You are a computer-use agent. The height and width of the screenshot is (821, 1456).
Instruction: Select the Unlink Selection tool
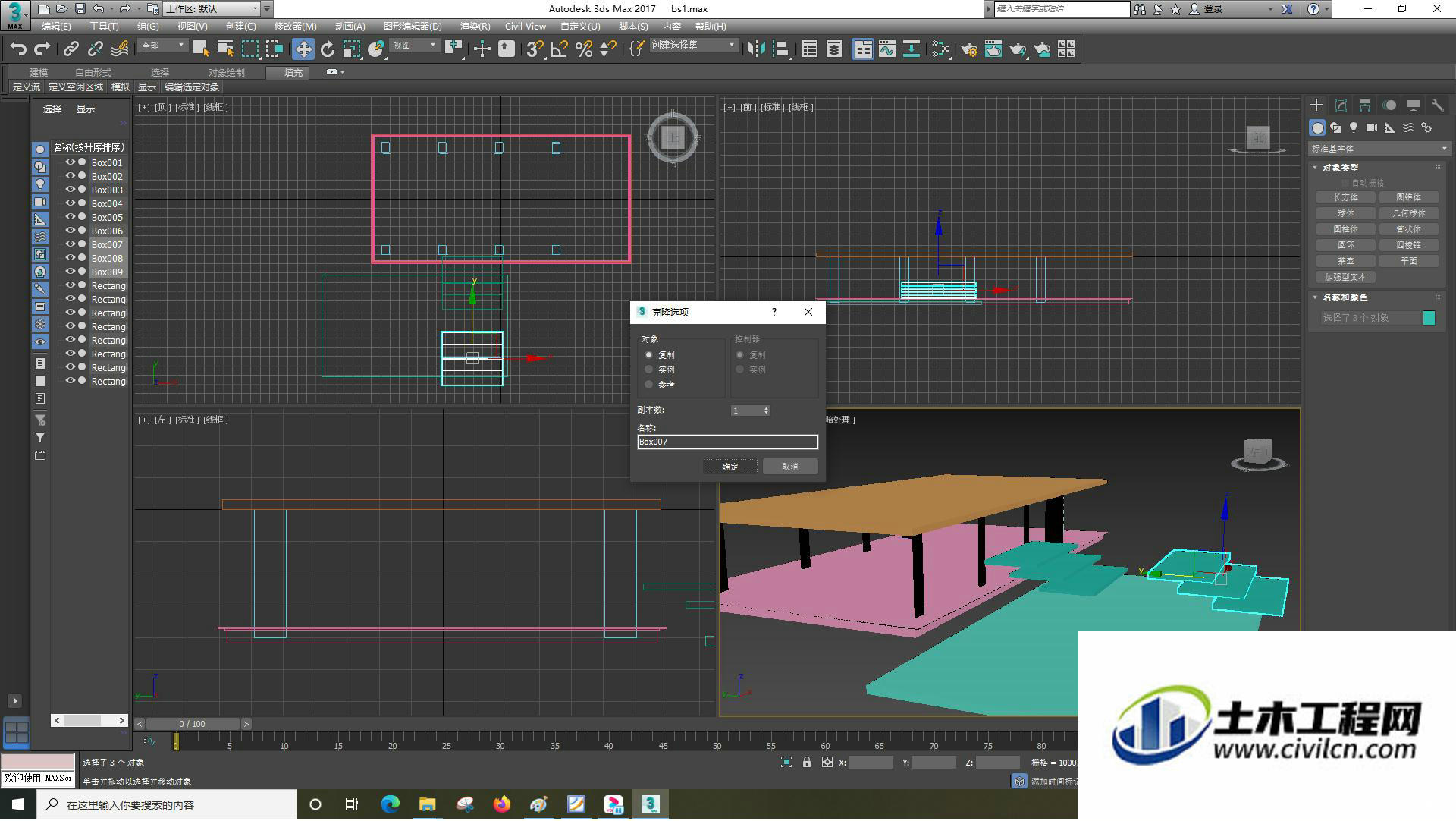click(x=95, y=49)
